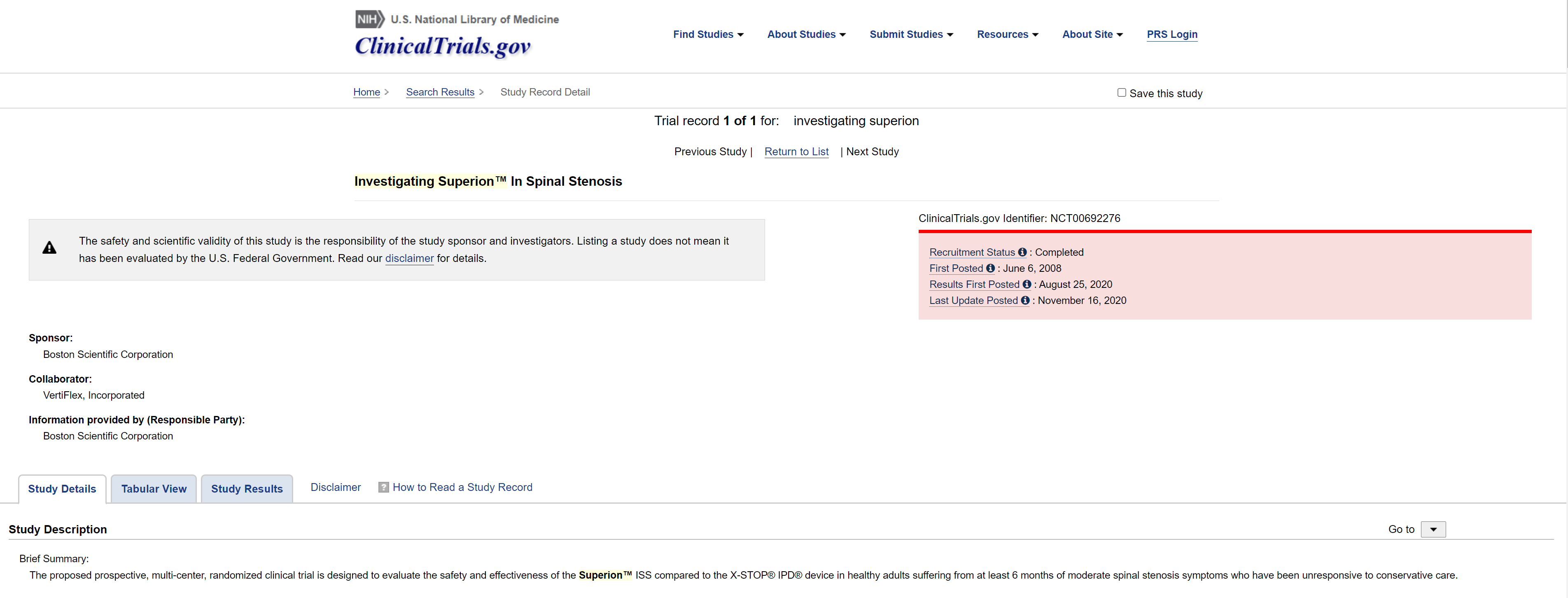Viewport: 1568px width, 598px height.
Task: Click Boston Scientific Corporation under Responsible Party
Action: tap(108, 436)
